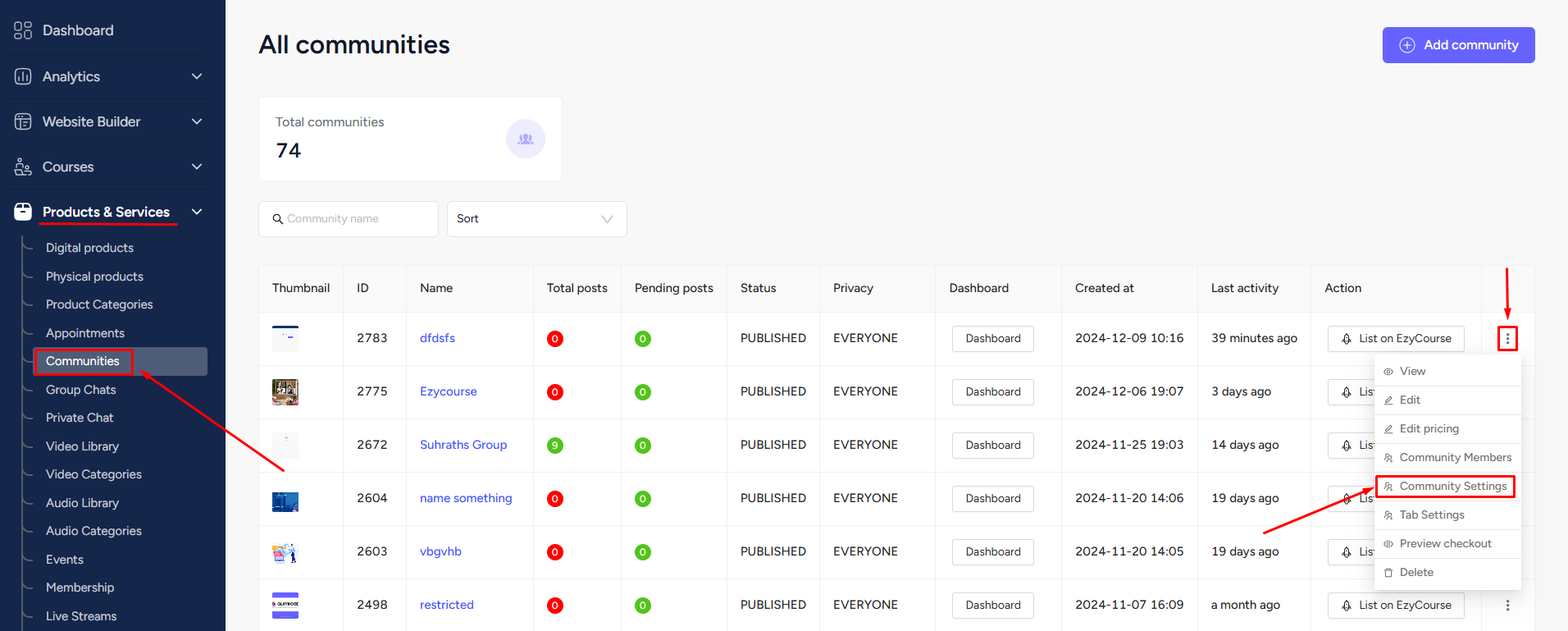
Task: Open Product Categories in sidebar
Action: tap(99, 304)
